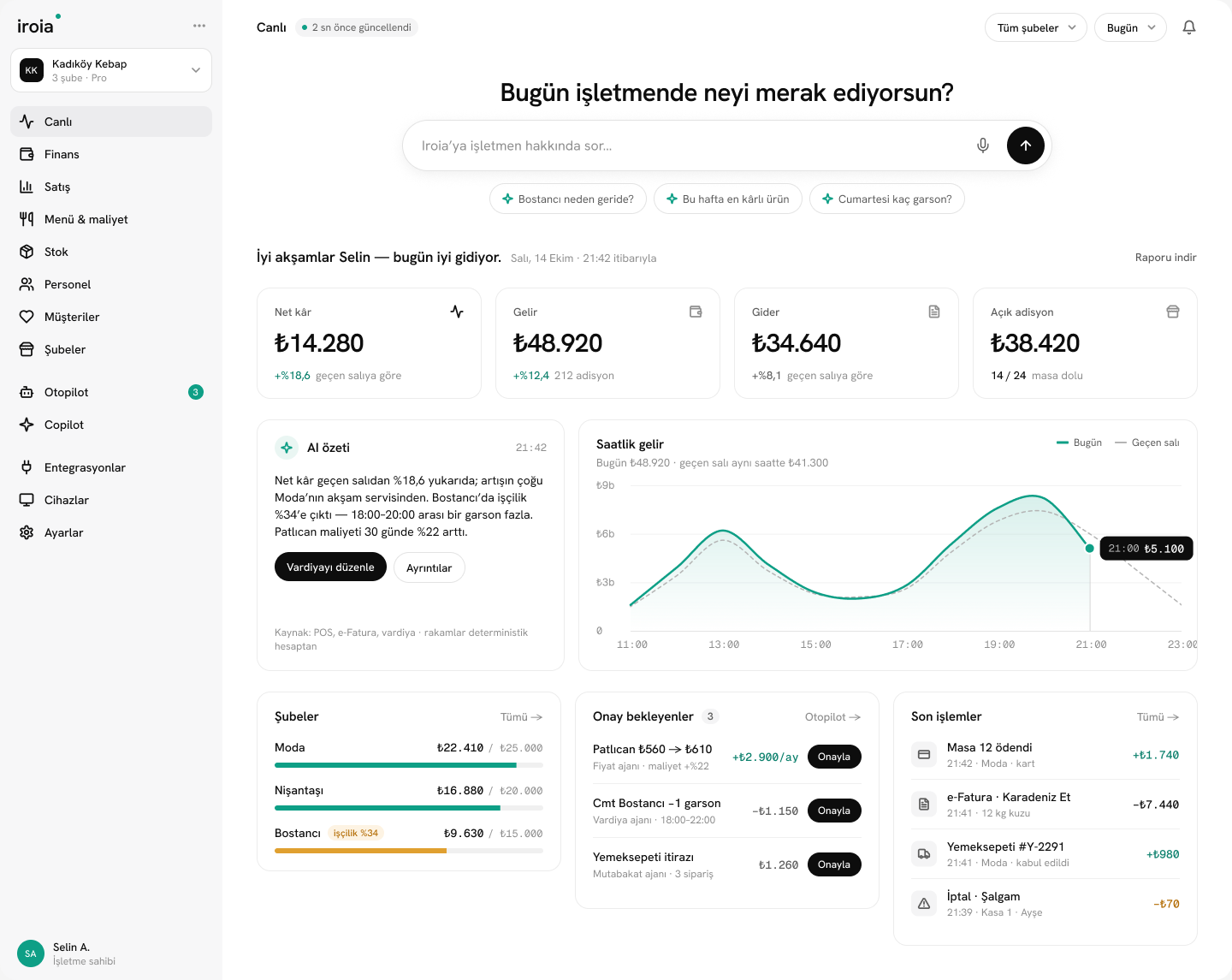Expand the Kadıköy Kebap business selector
1232x980 pixels.
tap(111, 70)
